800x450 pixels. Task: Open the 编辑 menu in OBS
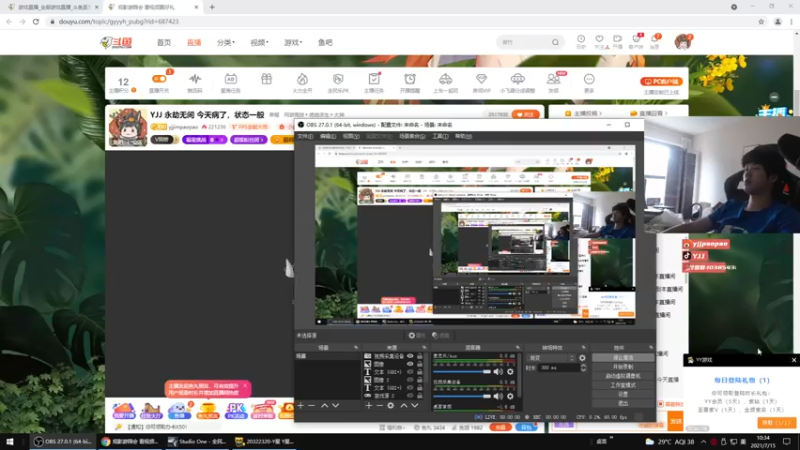(328, 136)
